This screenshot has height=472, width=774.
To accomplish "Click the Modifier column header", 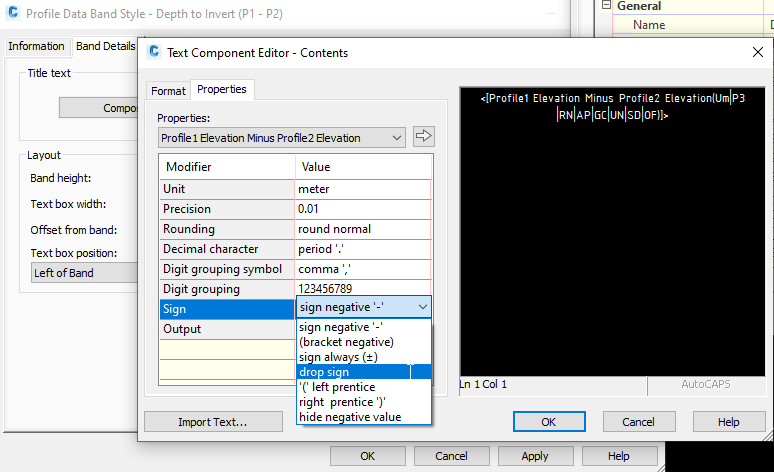I will pos(227,167).
